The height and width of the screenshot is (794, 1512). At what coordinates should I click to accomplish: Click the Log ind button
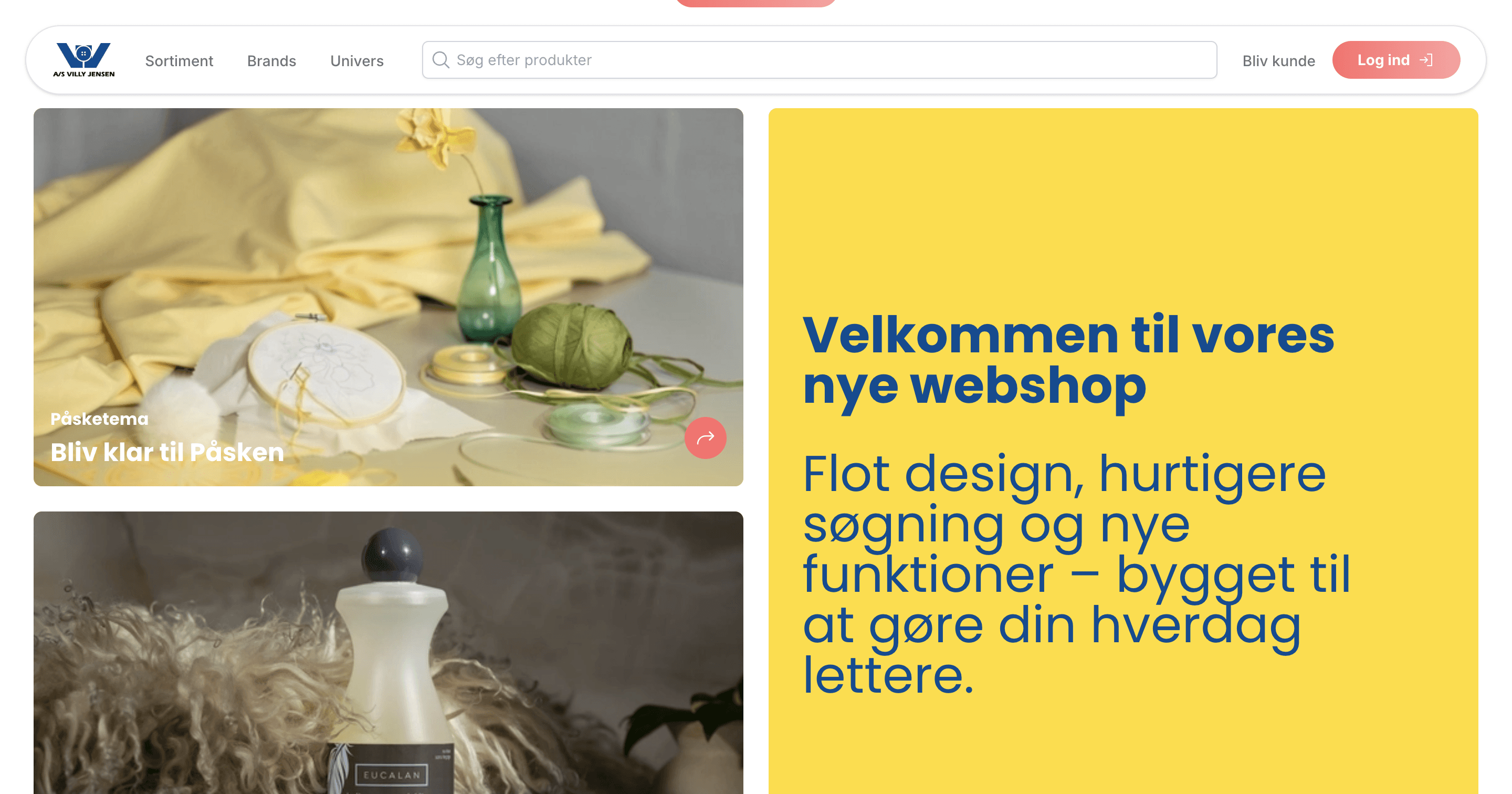click(x=1396, y=60)
